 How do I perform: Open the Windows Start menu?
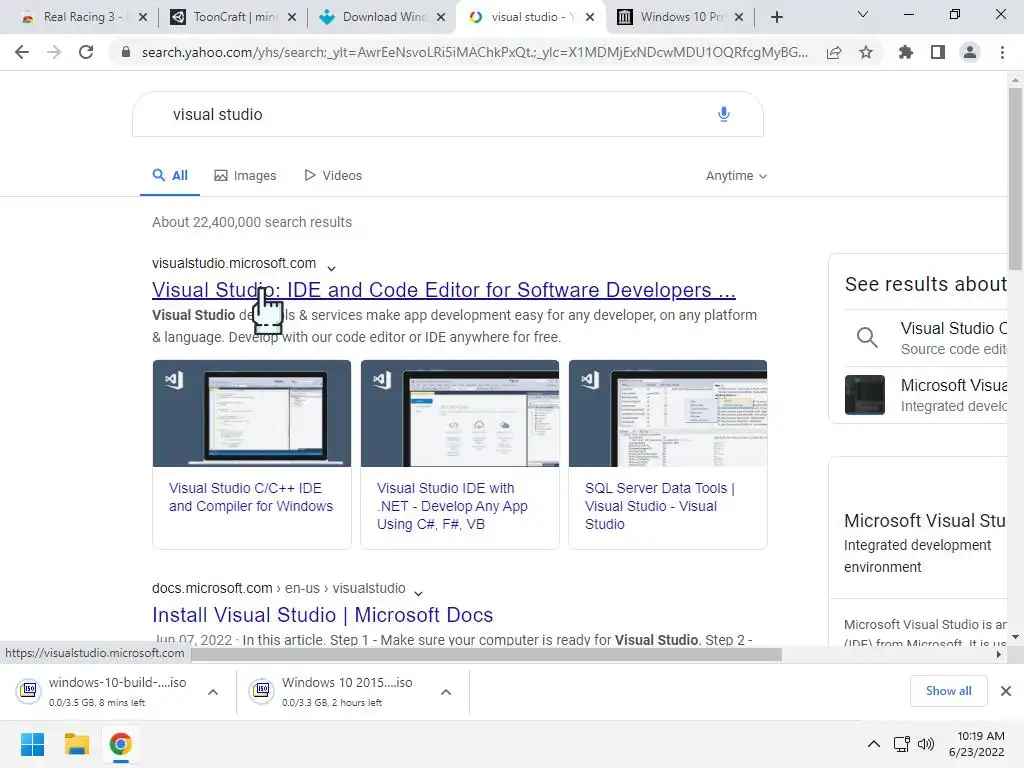(33, 744)
